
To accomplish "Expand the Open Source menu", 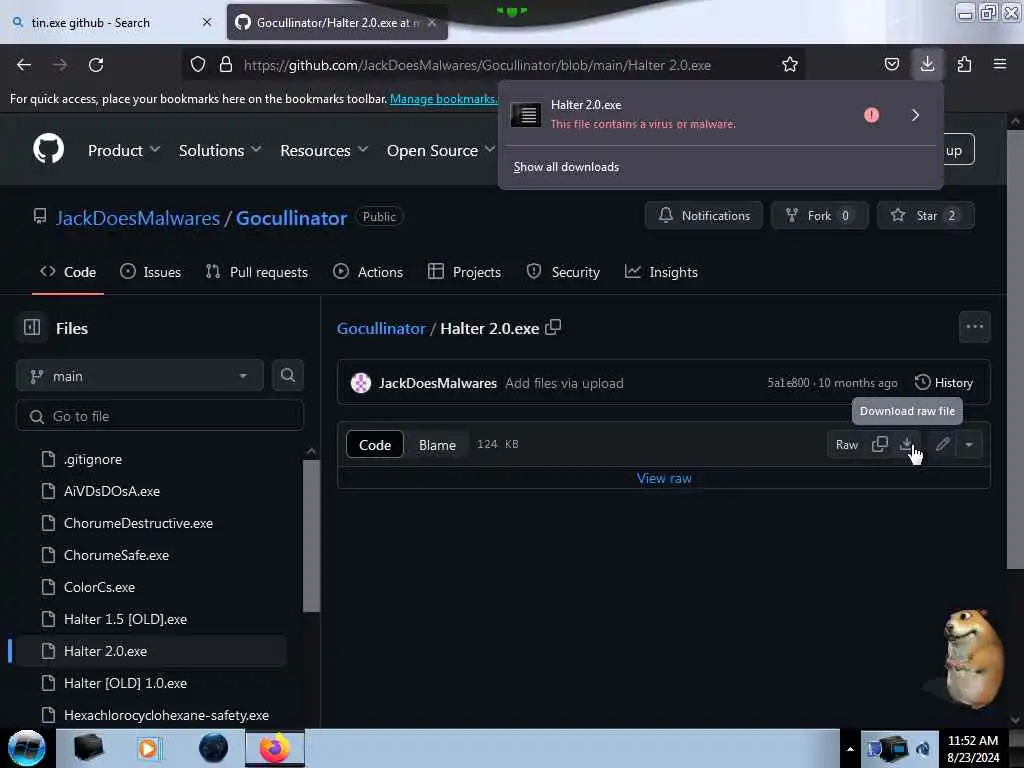I will [441, 150].
